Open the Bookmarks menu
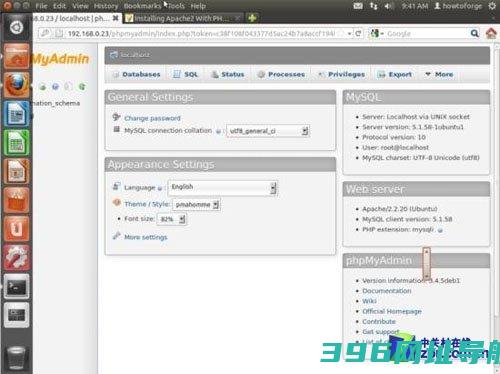Screen dimensions: 500x374 [x=142, y=6]
